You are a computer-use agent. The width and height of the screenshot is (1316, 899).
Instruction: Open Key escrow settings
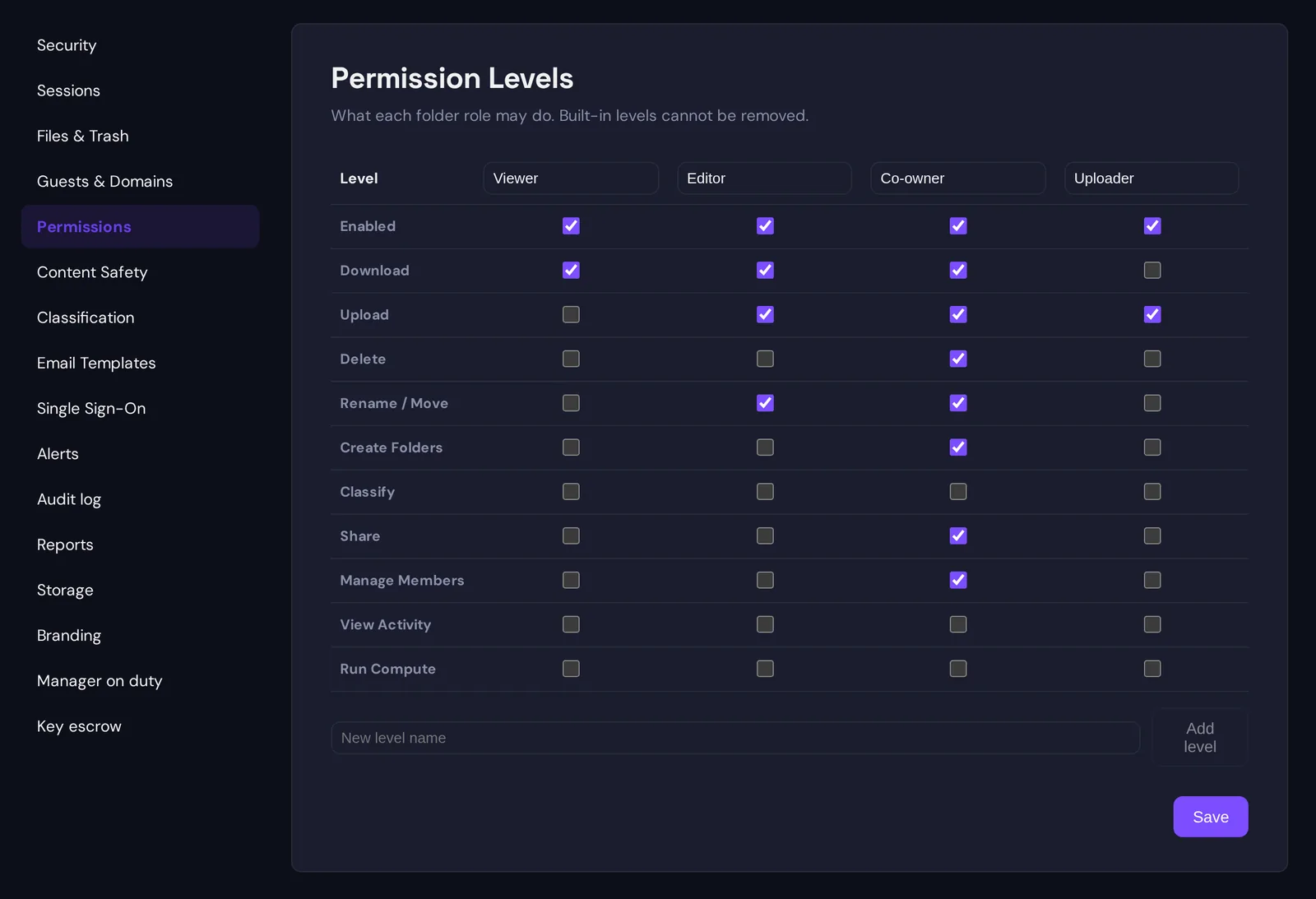pyautogui.click(x=140, y=726)
